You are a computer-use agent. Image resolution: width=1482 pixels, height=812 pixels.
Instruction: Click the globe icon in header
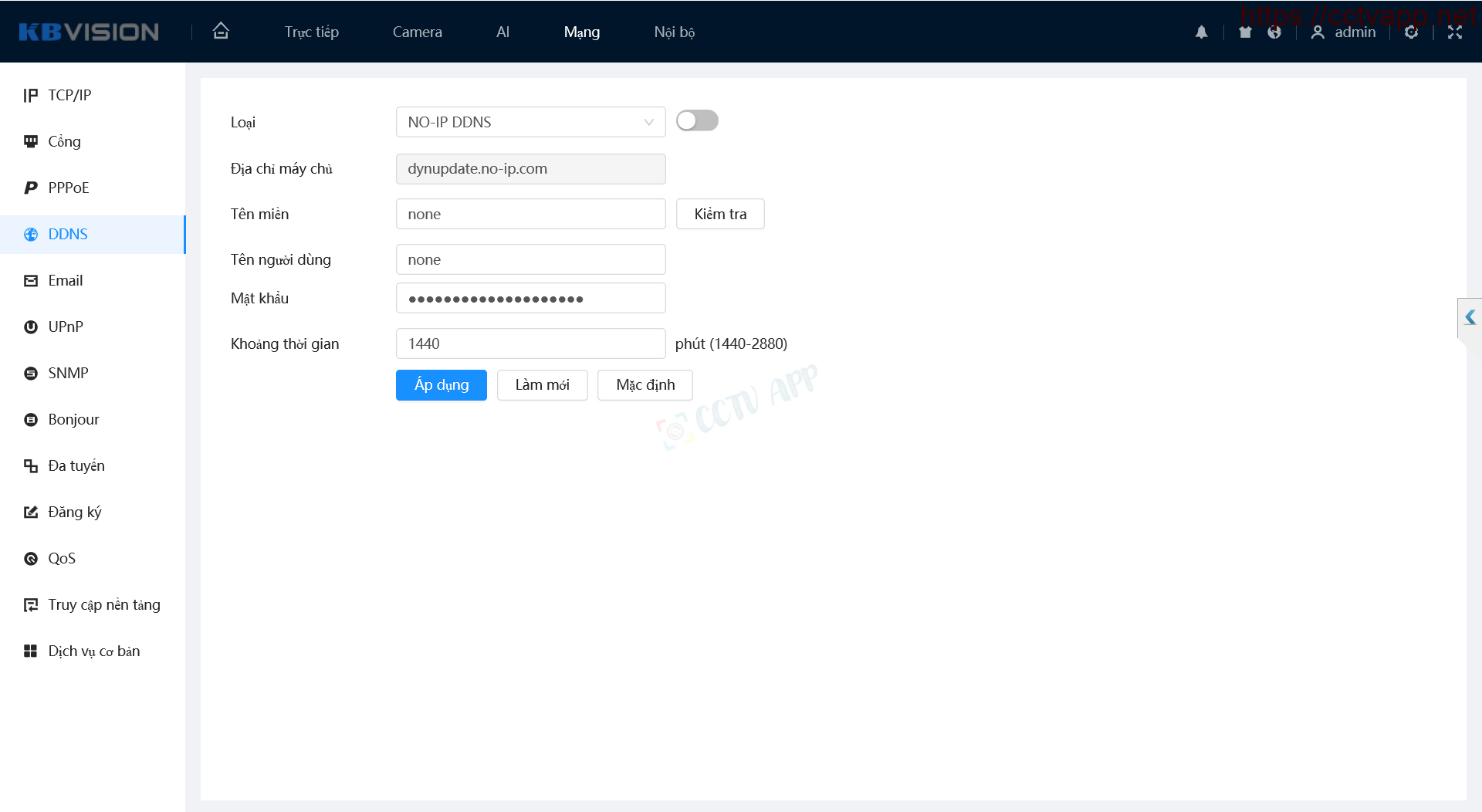pyautogui.click(x=1274, y=32)
